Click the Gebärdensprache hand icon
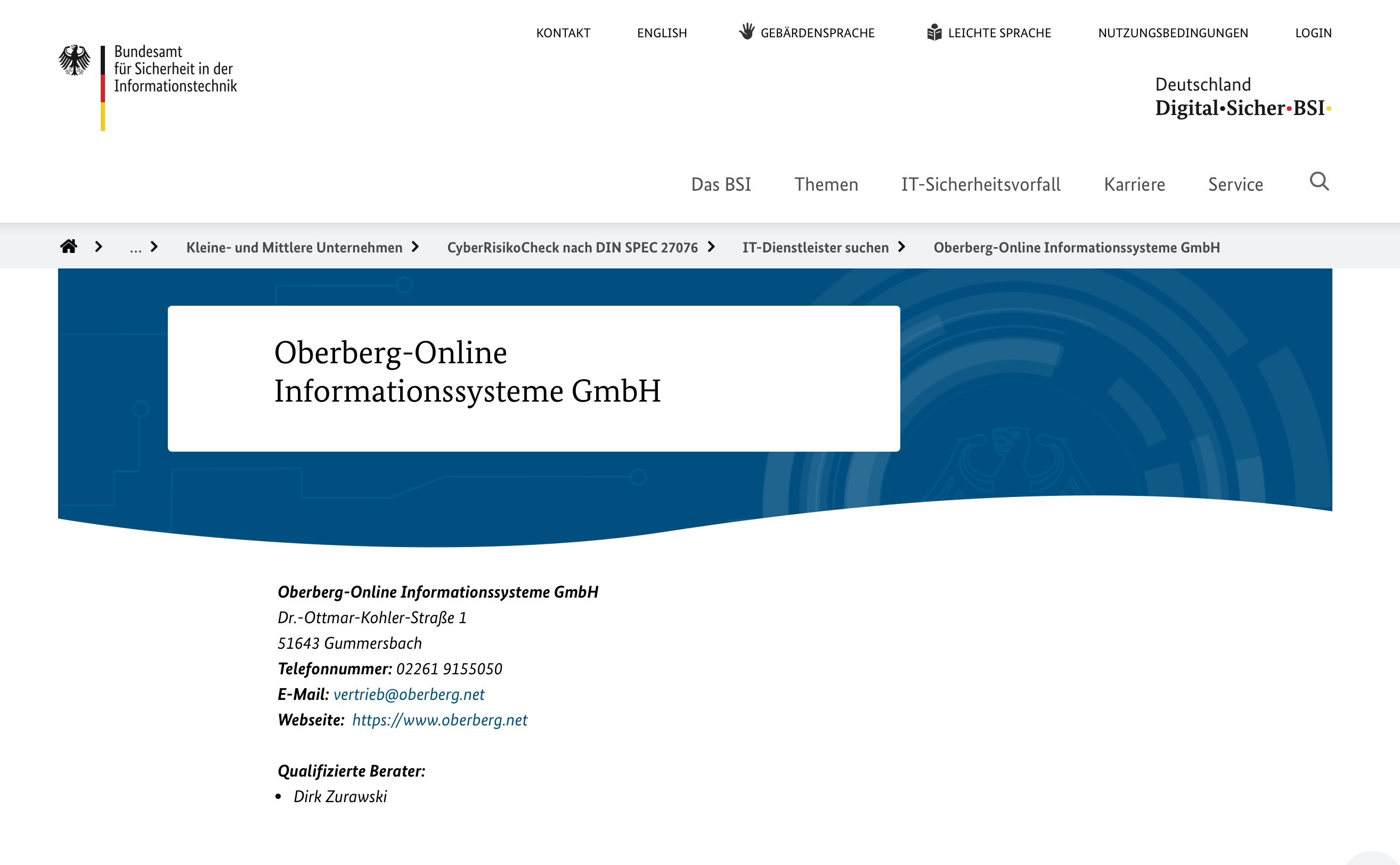 746,31
